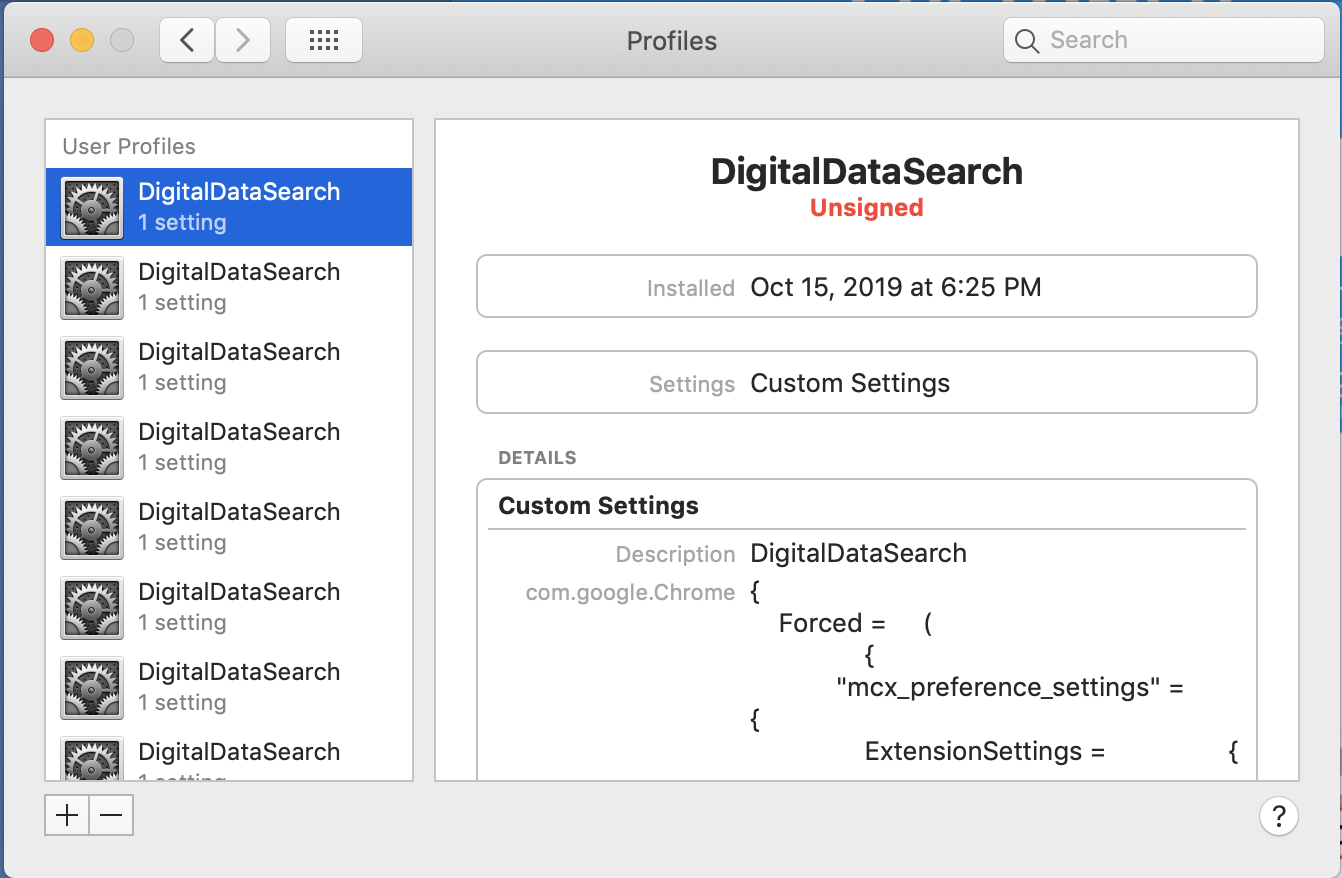1342x878 pixels.
Task: Click the User Profiles list header
Action: click(x=129, y=146)
